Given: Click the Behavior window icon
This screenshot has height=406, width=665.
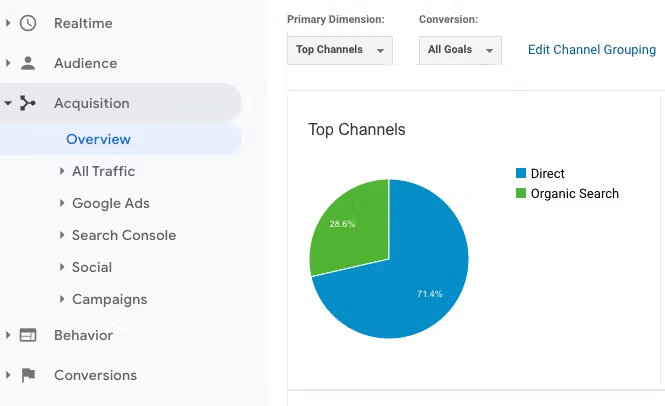Looking at the screenshot, I should 28,335.
